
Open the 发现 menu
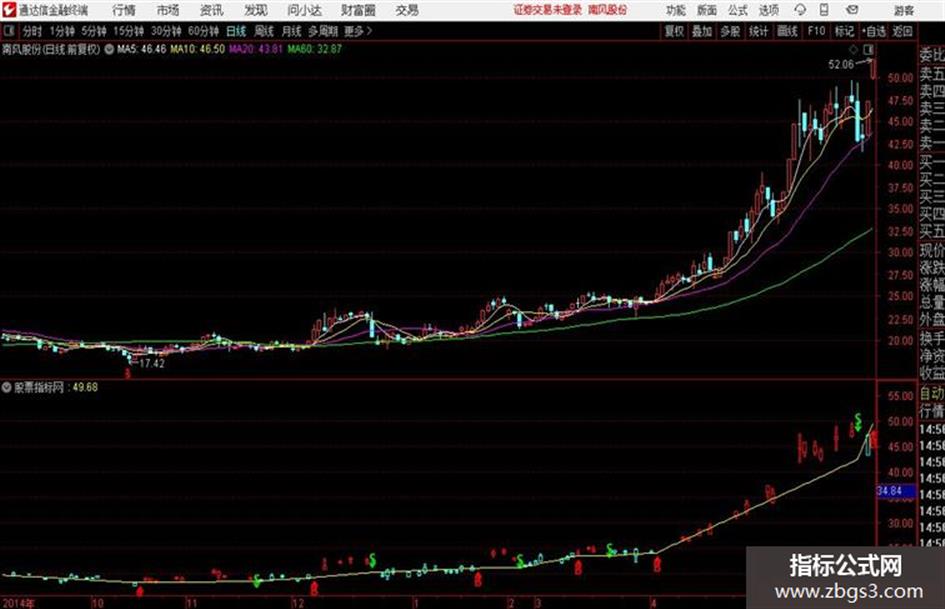(x=256, y=10)
